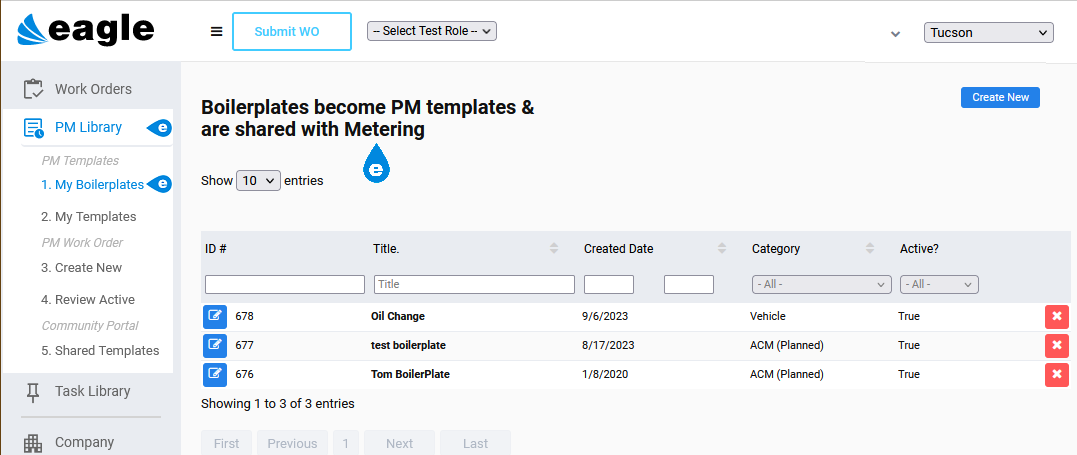The height and width of the screenshot is (455, 1077).
Task: Open the Active filter dropdown
Action: pyautogui.click(x=939, y=285)
